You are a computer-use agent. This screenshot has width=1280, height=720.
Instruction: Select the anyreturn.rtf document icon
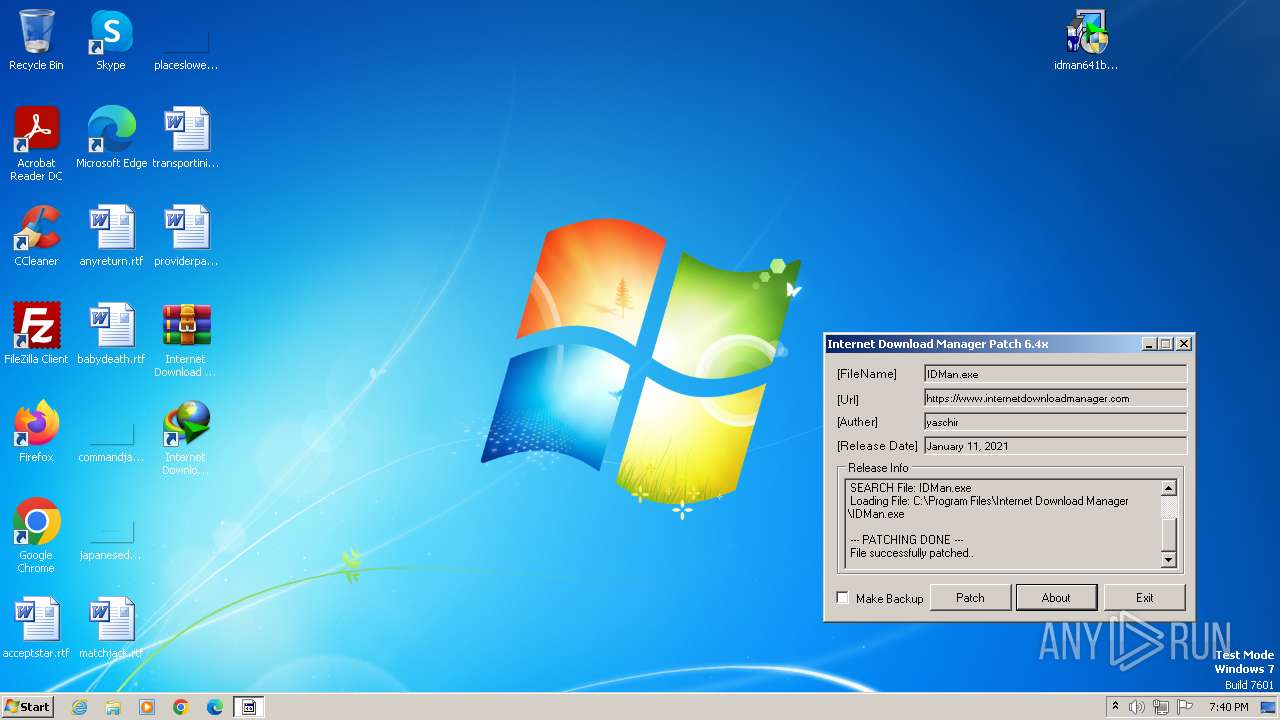pos(111,235)
